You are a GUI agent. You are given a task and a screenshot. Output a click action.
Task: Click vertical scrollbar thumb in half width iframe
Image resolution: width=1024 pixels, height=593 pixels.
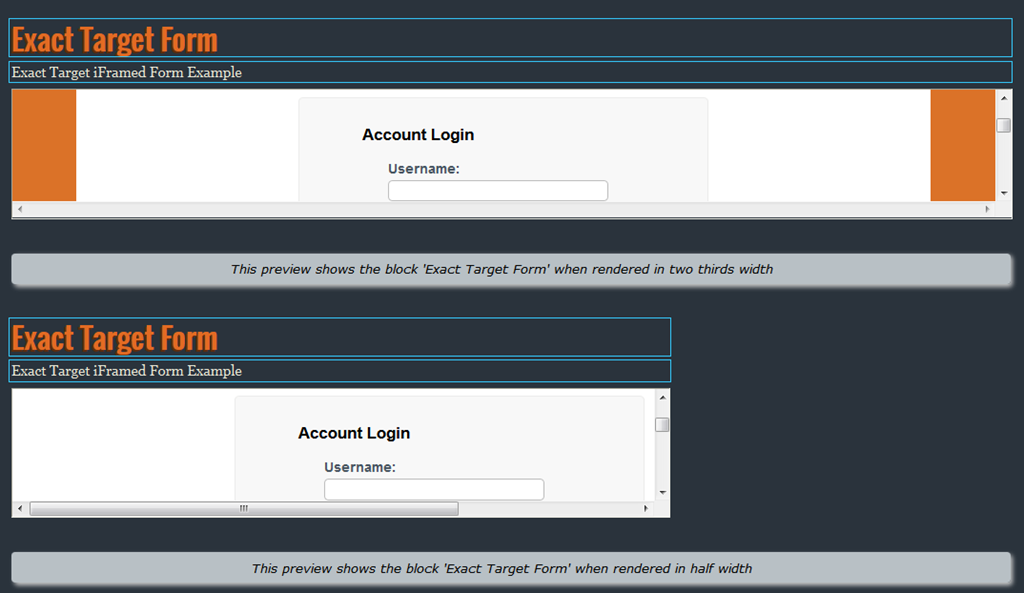[662, 424]
